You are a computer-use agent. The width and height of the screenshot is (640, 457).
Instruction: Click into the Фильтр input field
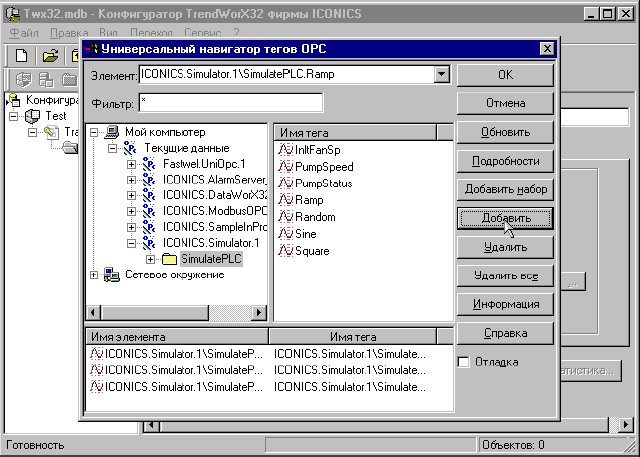click(x=231, y=102)
